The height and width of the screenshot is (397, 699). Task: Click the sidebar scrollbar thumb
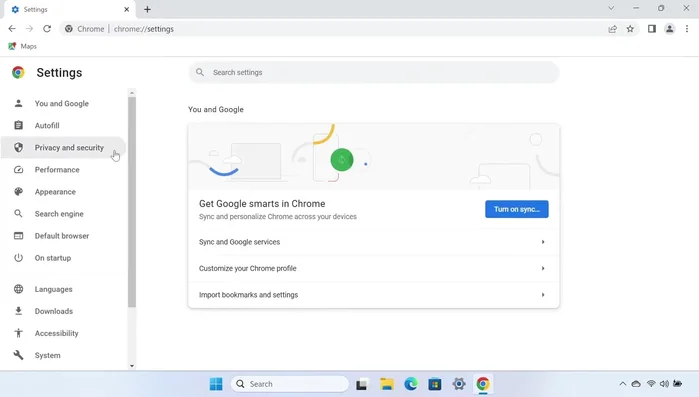tap(132, 202)
